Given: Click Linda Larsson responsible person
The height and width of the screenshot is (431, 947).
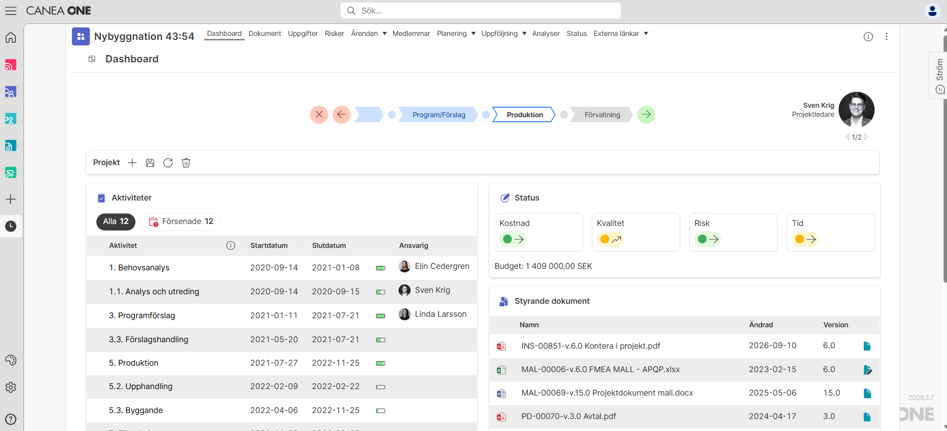Looking at the screenshot, I should [432, 314].
